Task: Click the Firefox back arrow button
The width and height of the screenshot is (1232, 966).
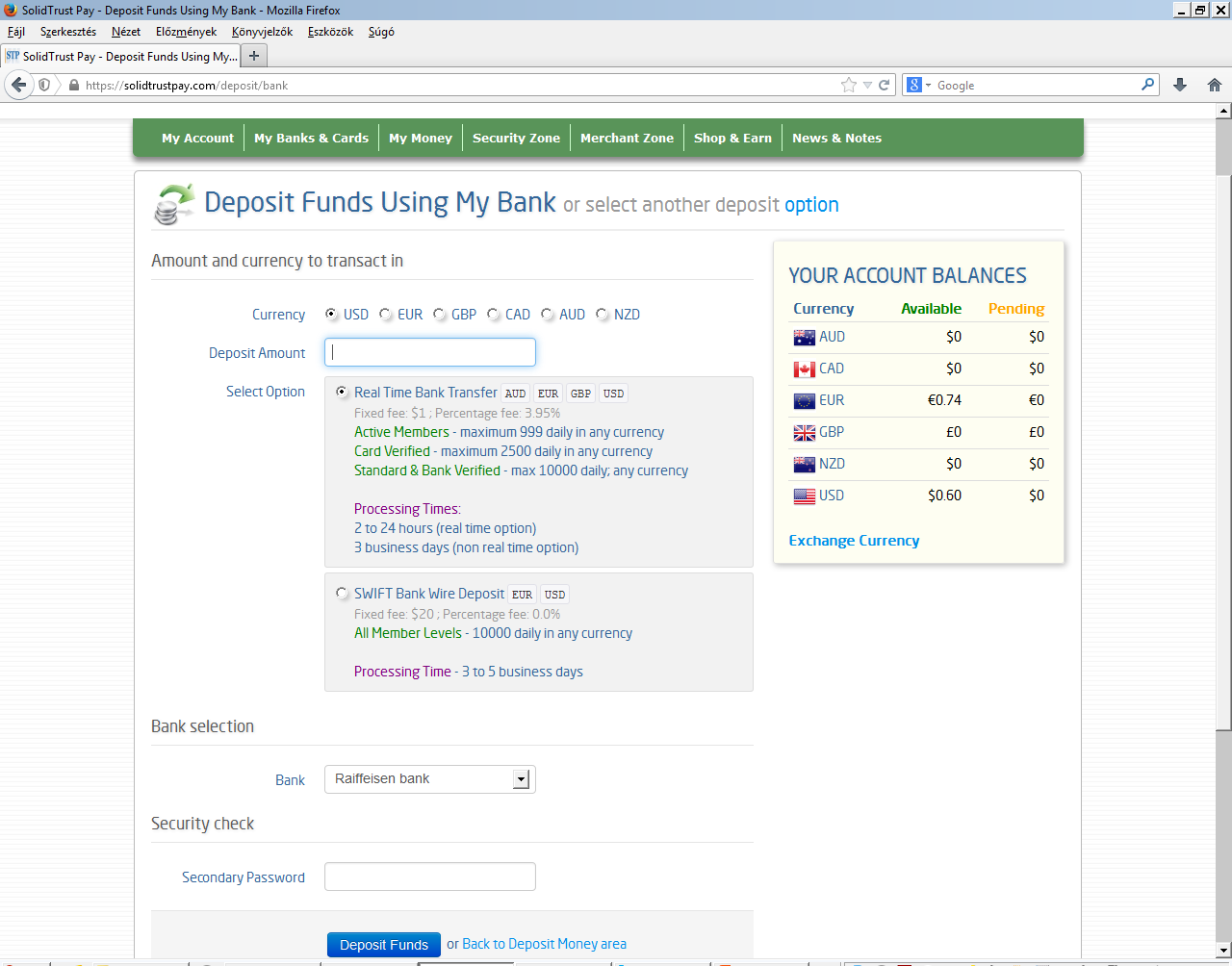Action: (x=18, y=85)
